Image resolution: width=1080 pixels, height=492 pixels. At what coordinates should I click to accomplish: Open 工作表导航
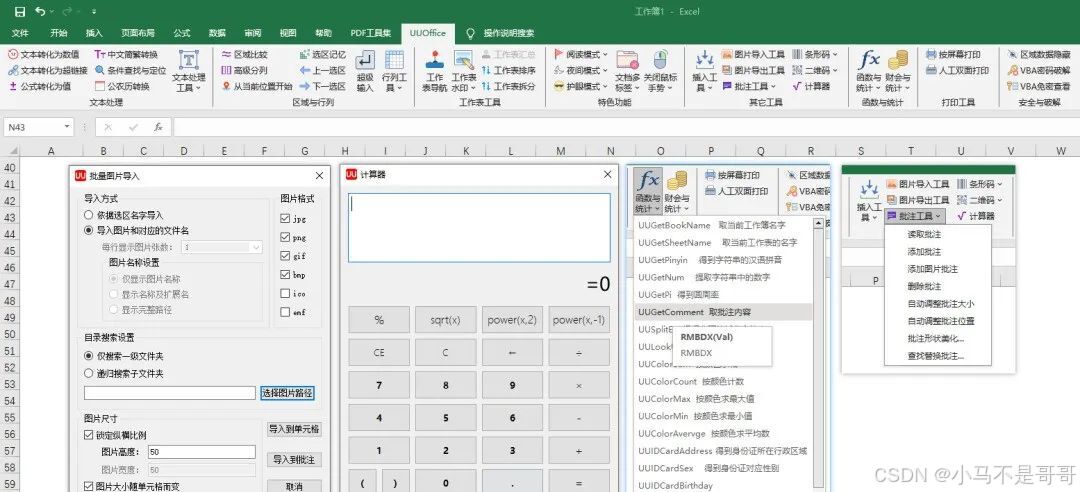click(435, 71)
